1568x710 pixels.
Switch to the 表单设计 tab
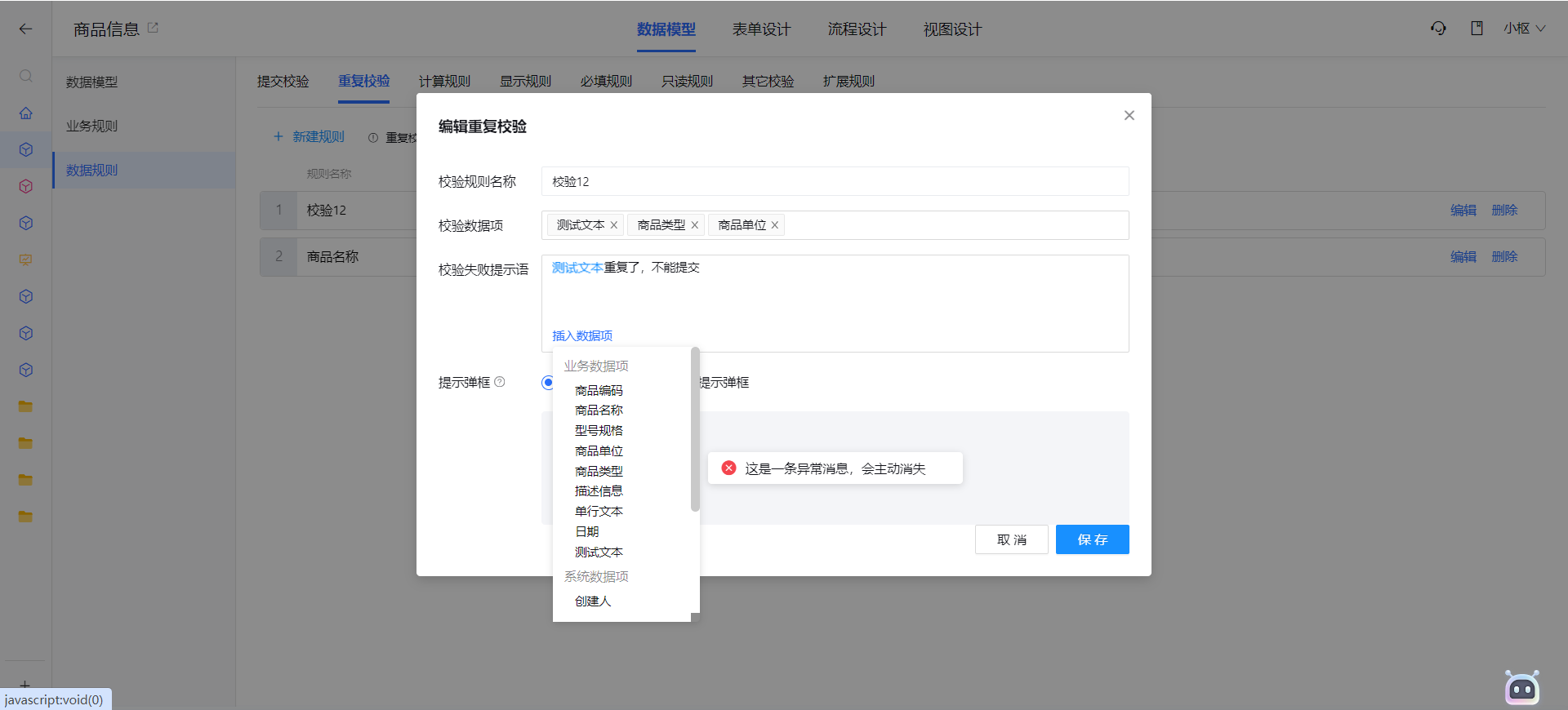click(761, 29)
